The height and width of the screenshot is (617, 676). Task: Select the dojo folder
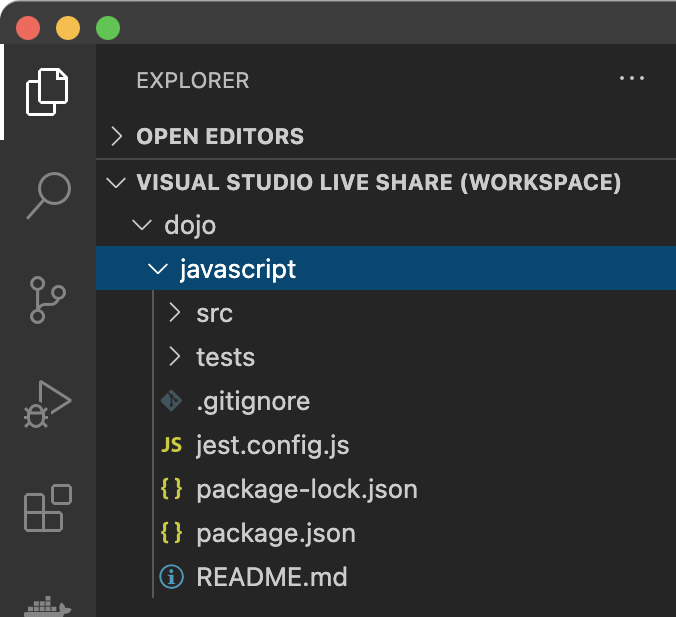click(x=386, y=225)
